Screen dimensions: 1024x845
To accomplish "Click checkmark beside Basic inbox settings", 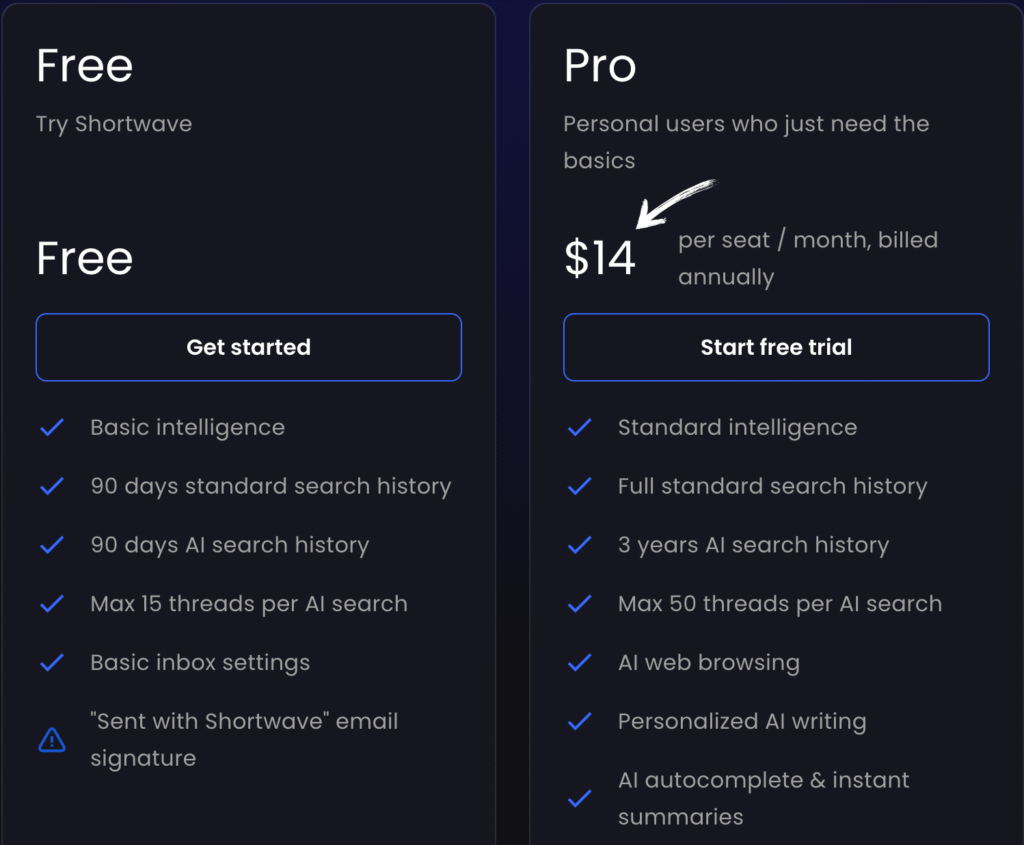I will [x=52, y=662].
